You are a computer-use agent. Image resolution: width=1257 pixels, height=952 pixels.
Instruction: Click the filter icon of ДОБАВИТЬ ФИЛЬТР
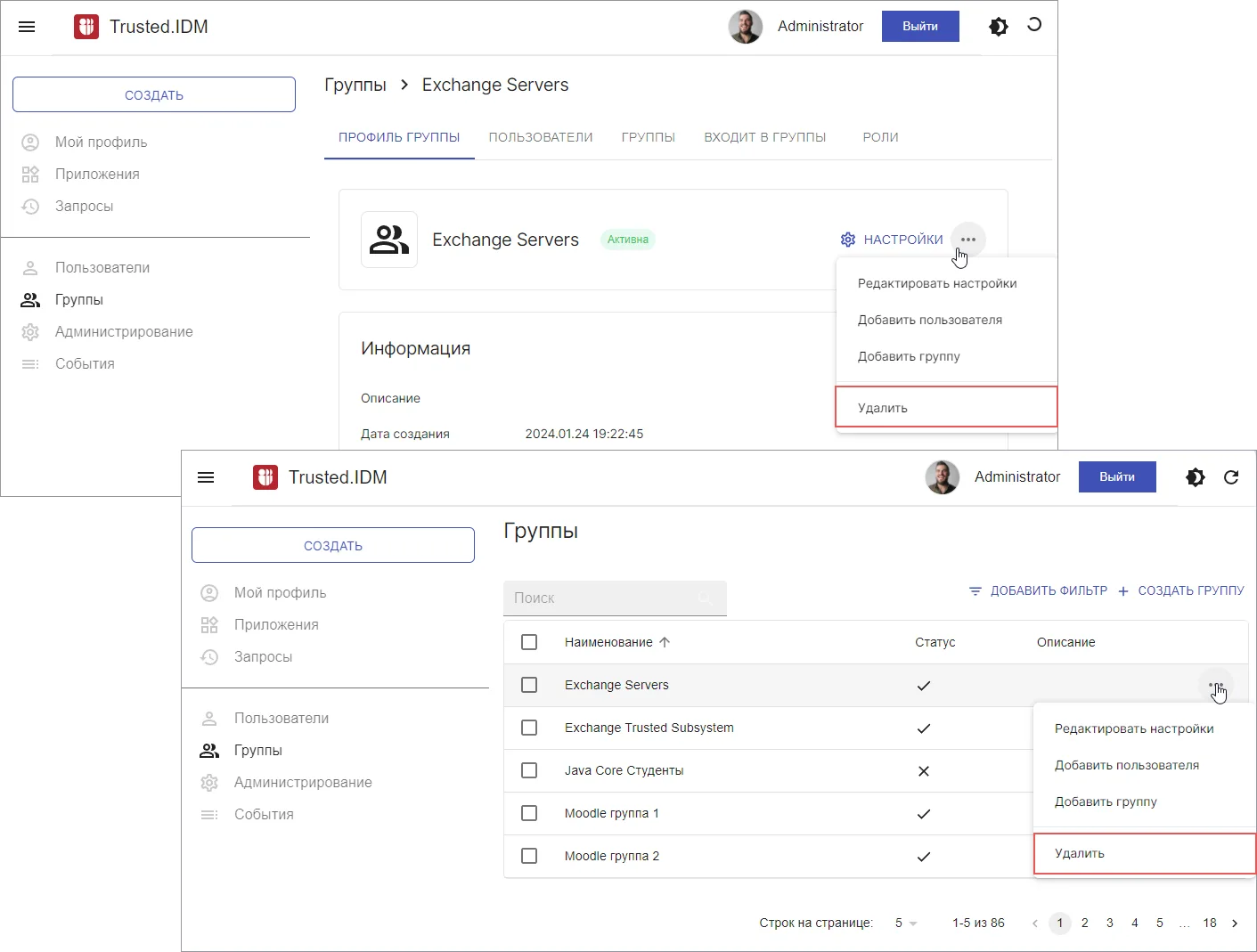pos(975,591)
